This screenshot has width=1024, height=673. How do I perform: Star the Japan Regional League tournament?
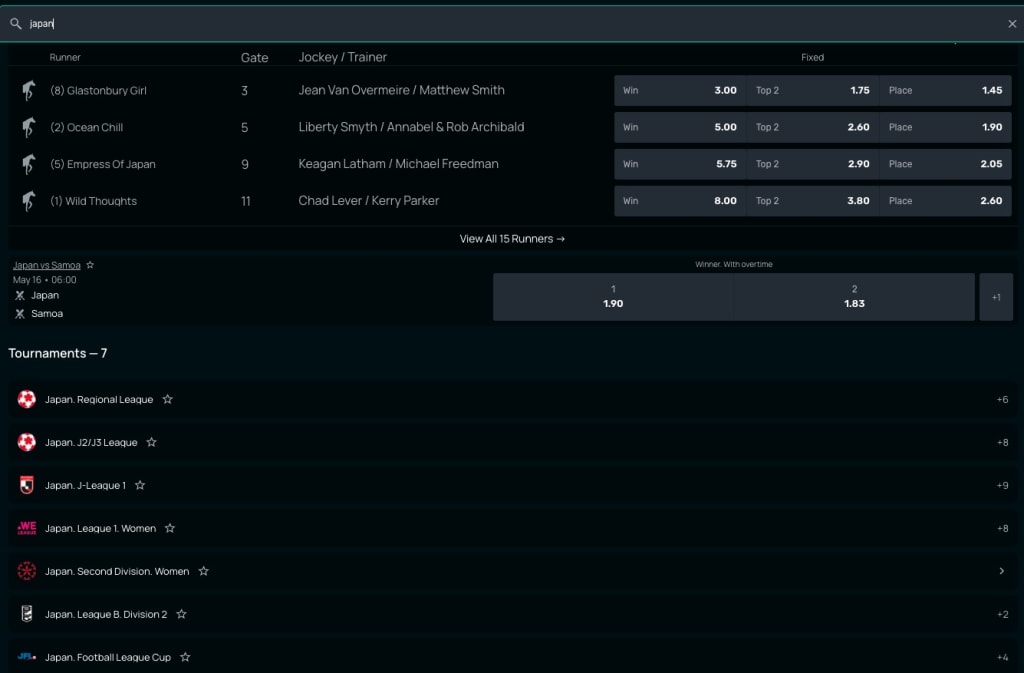point(168,399)
